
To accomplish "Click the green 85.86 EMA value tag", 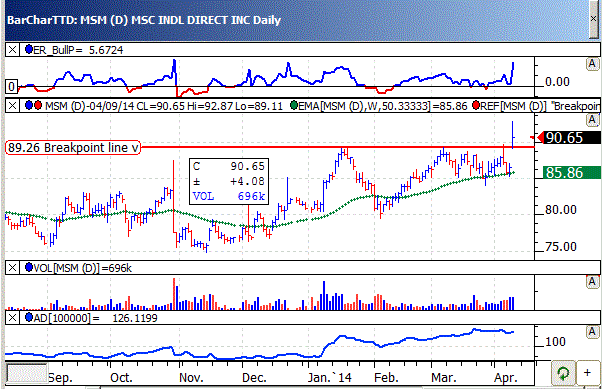I will click(x=572, y=173).
